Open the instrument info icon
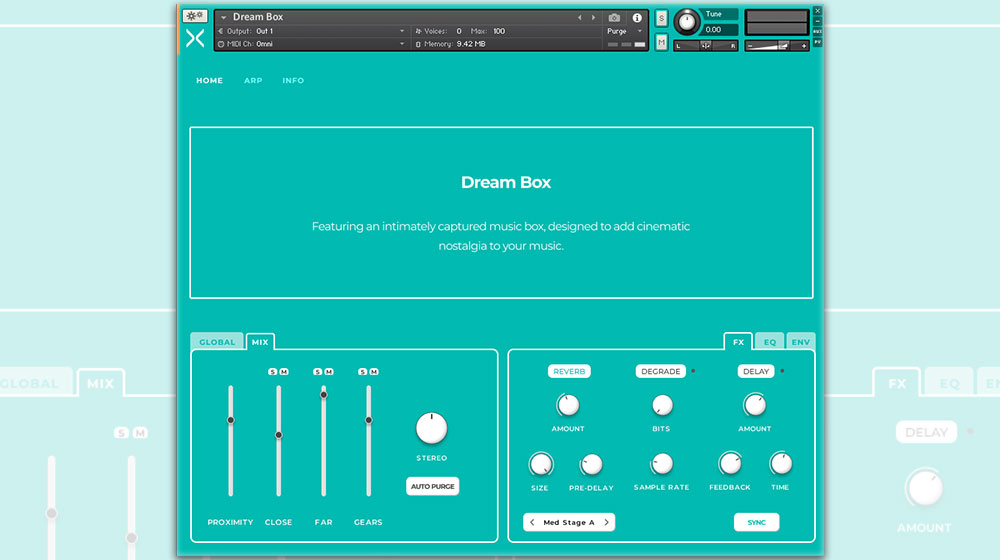The height and width of the screenshot is (560, 1000). click(x=637, y=18)
